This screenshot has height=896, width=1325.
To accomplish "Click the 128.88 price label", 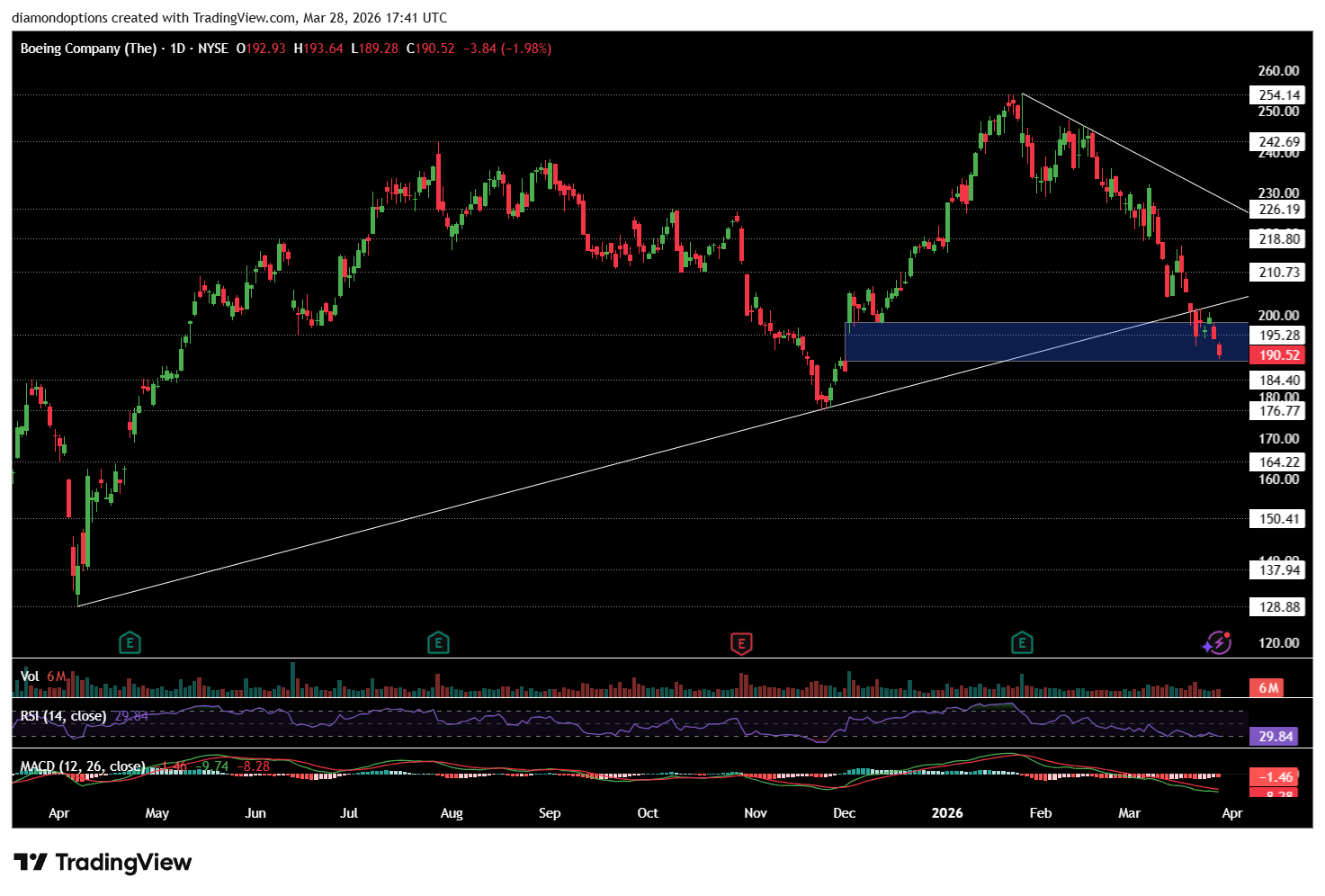I will [1278, 607].
